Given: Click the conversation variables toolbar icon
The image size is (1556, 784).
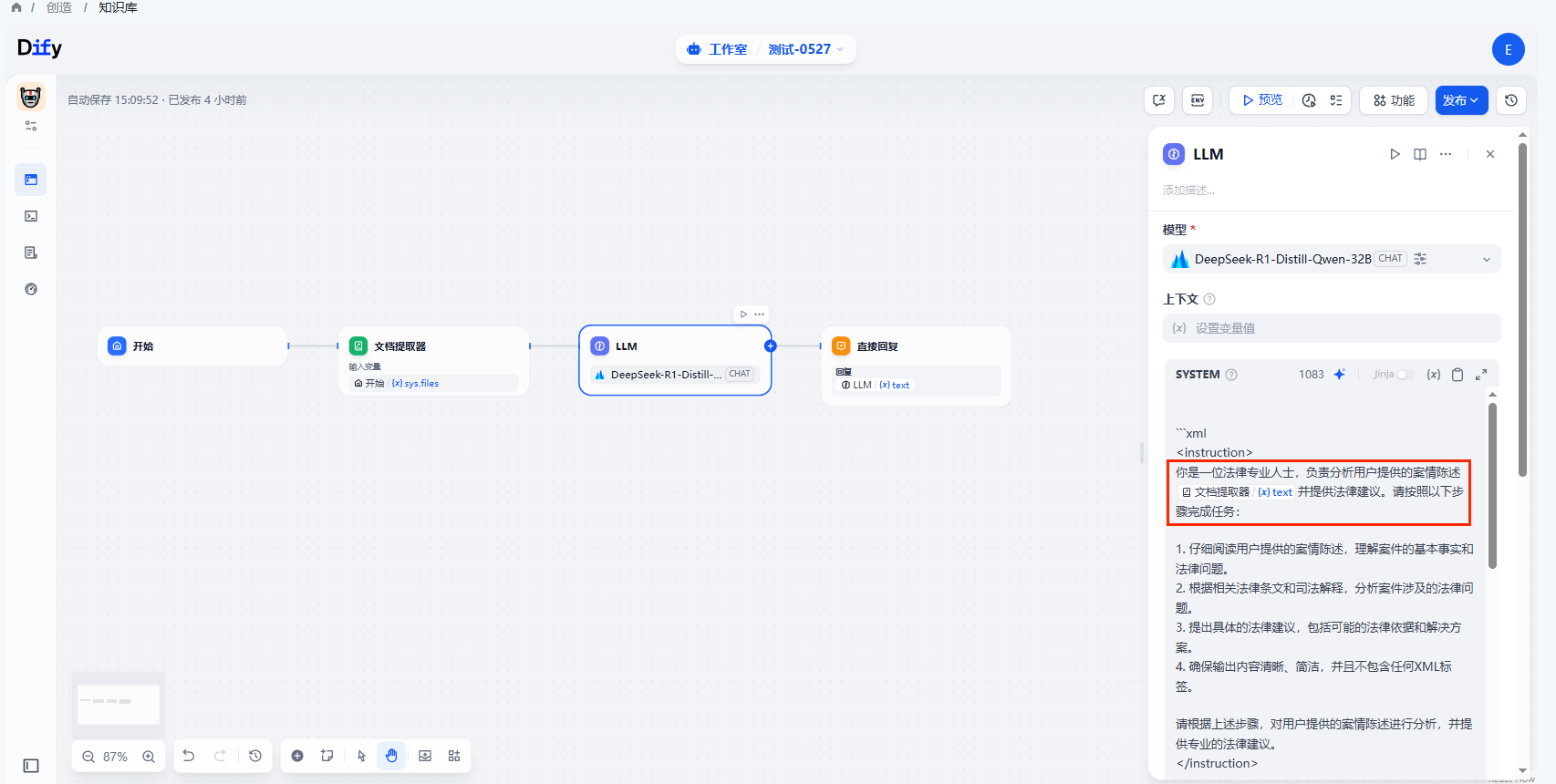Looking at the screenshot, I should pyautogui.click(x=1159, y=100).
